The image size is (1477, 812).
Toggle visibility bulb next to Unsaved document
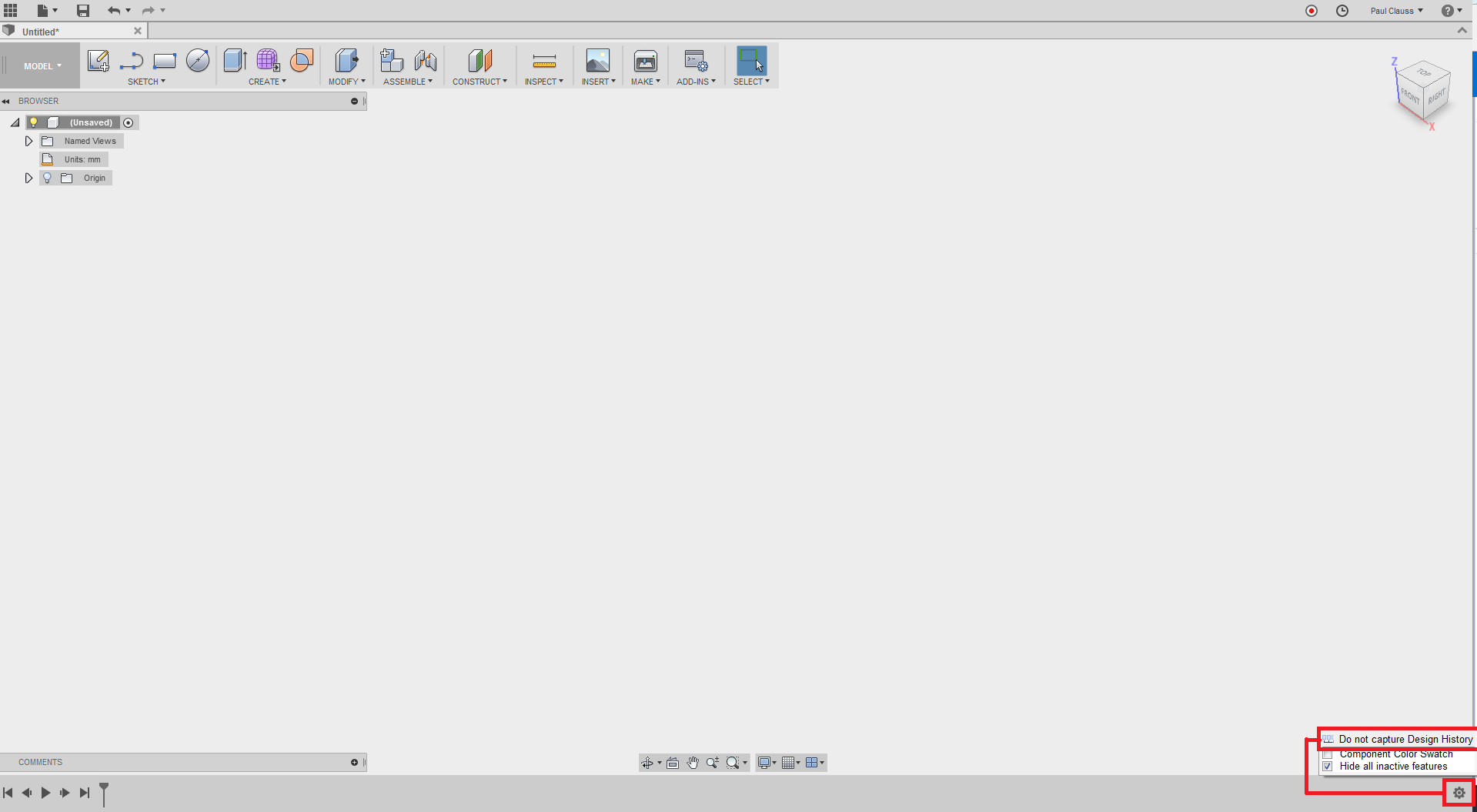point(33,122)
